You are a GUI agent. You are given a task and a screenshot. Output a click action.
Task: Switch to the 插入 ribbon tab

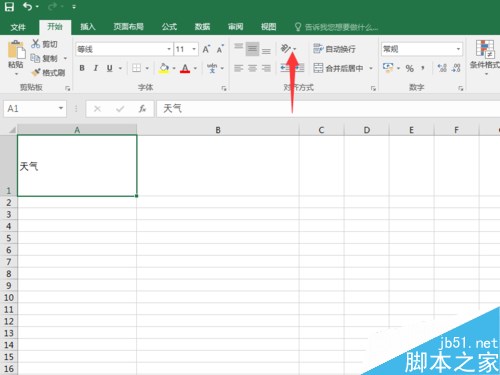coord(88,27)
